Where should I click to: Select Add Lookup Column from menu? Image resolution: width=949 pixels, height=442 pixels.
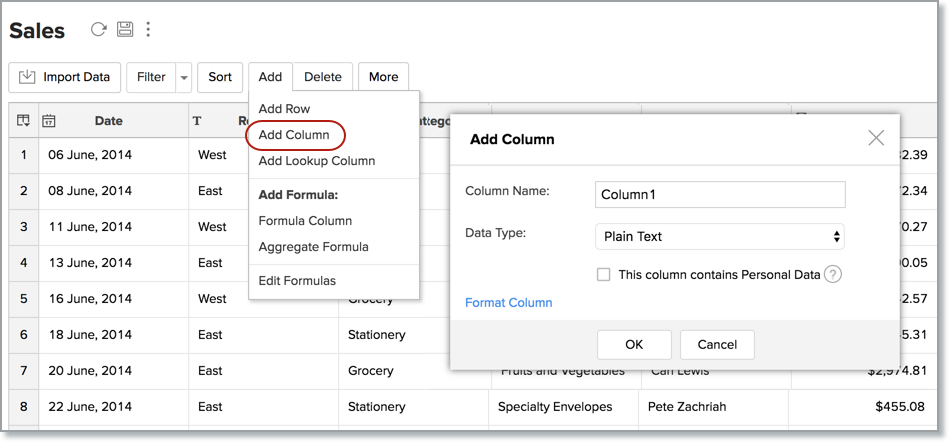tap(316, 161)
